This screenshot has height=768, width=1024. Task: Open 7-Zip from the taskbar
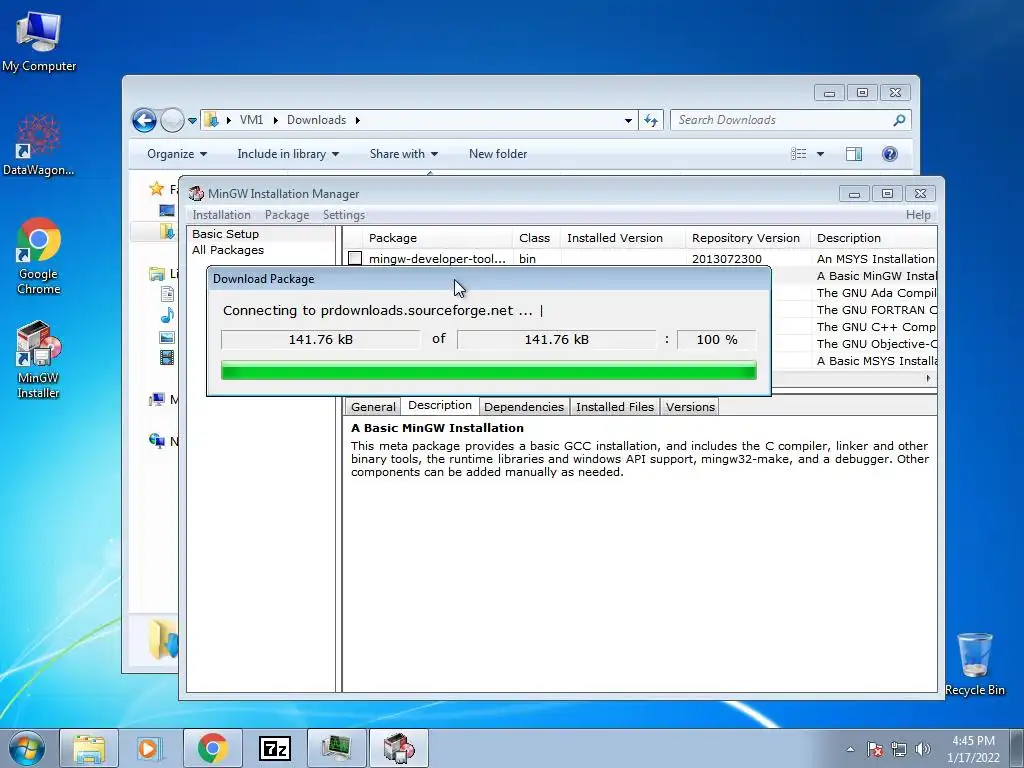coord(275,748)
